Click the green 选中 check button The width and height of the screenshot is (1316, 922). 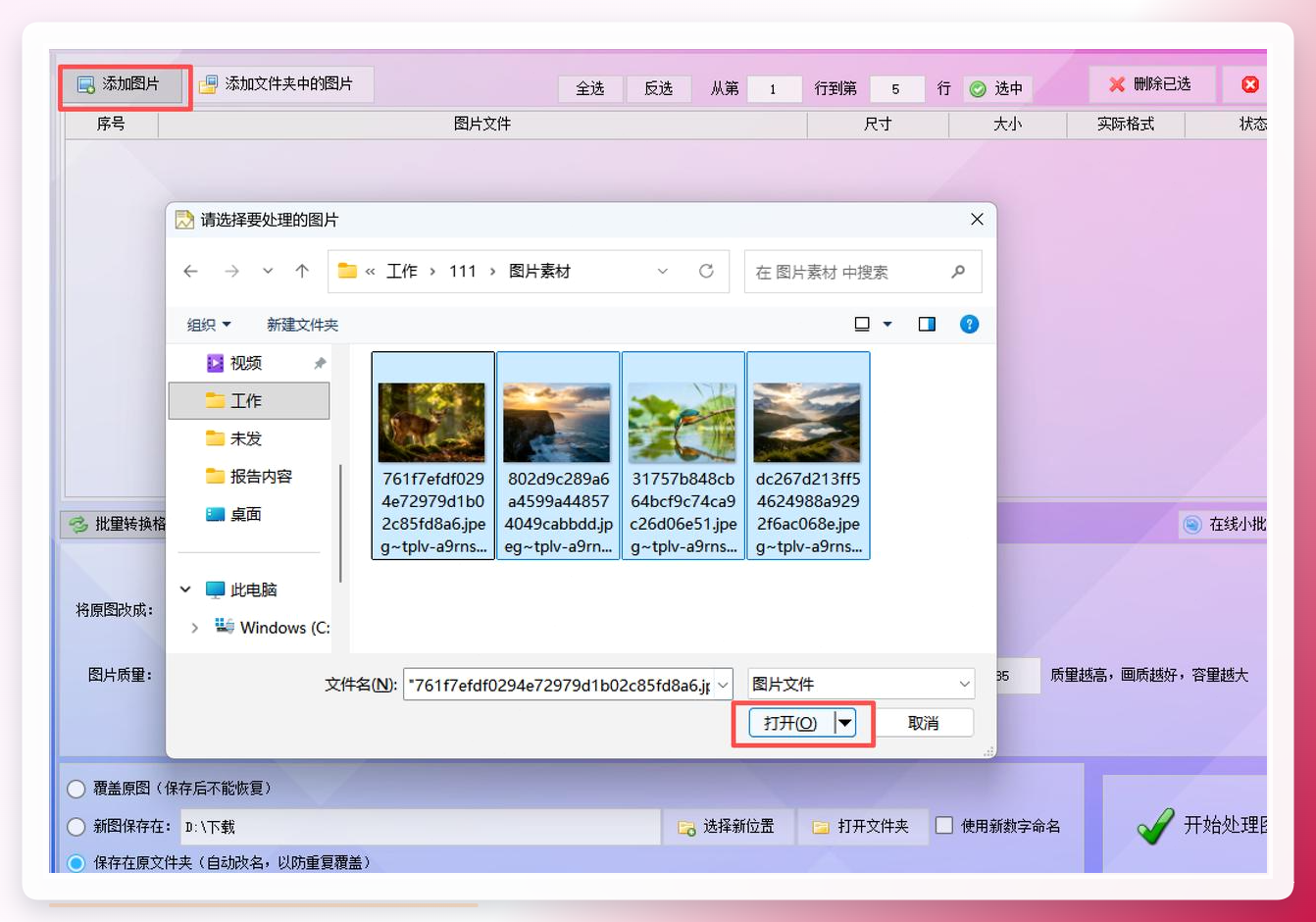tap(997, 88)
